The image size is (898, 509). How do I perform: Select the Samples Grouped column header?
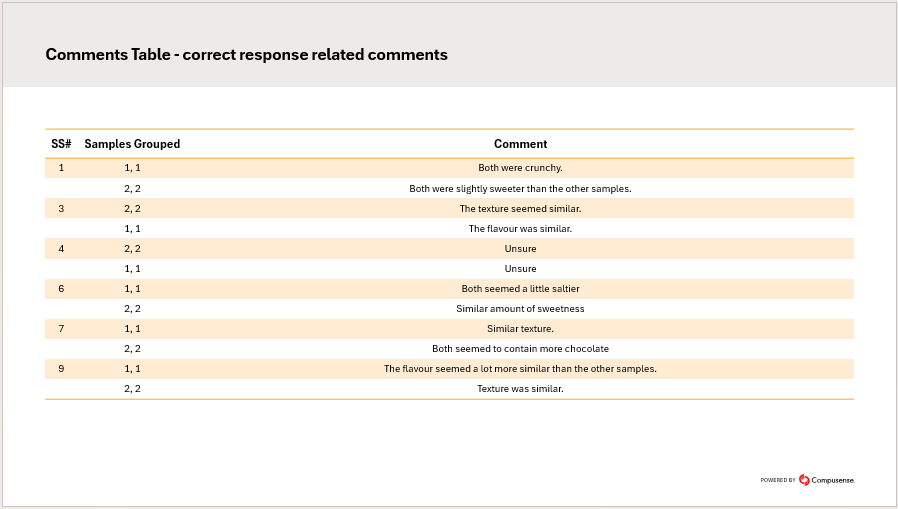[x=132, y=144]
